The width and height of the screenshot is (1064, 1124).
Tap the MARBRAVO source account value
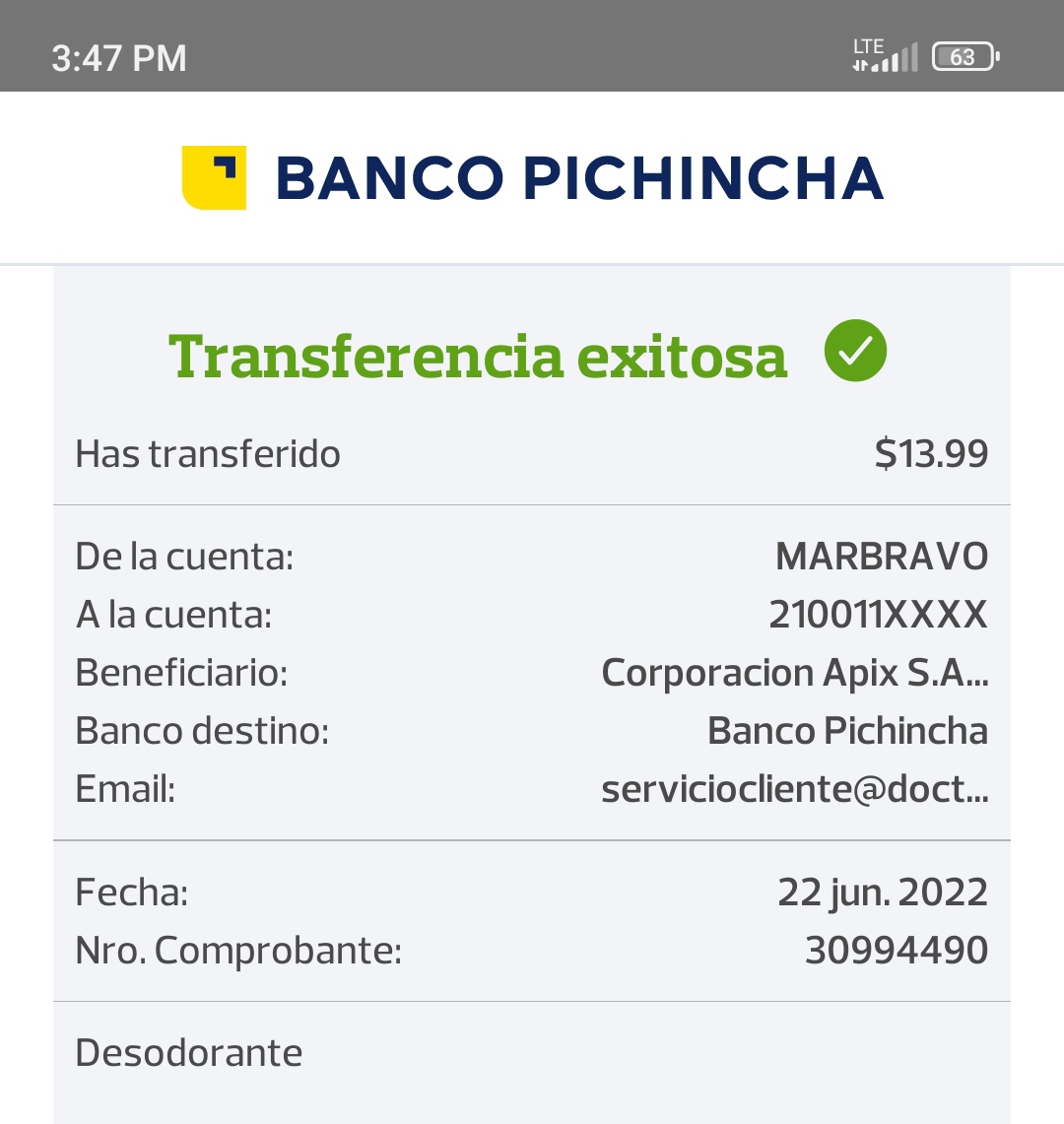(x=882, y=557)
